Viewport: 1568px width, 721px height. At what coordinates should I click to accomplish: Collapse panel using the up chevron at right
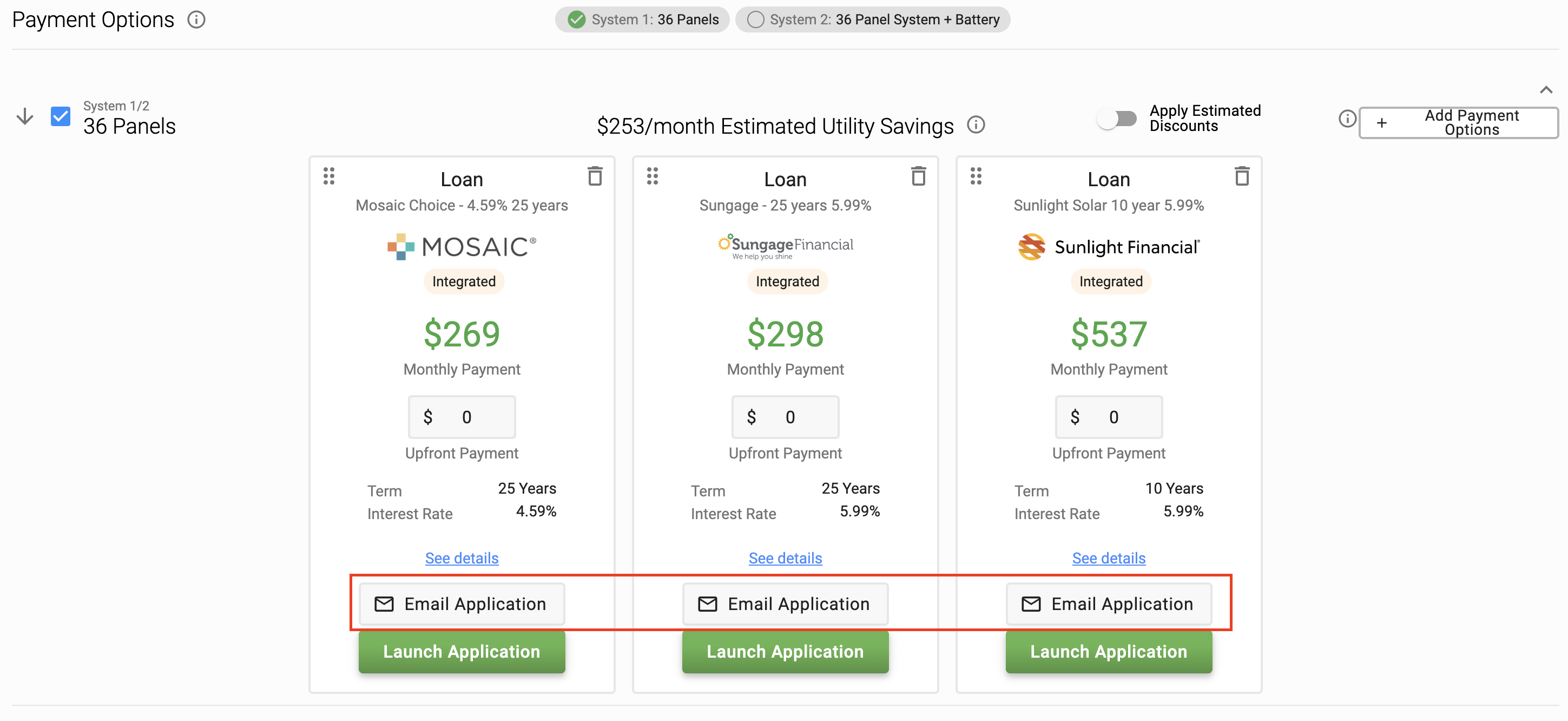coord(1545,90)
